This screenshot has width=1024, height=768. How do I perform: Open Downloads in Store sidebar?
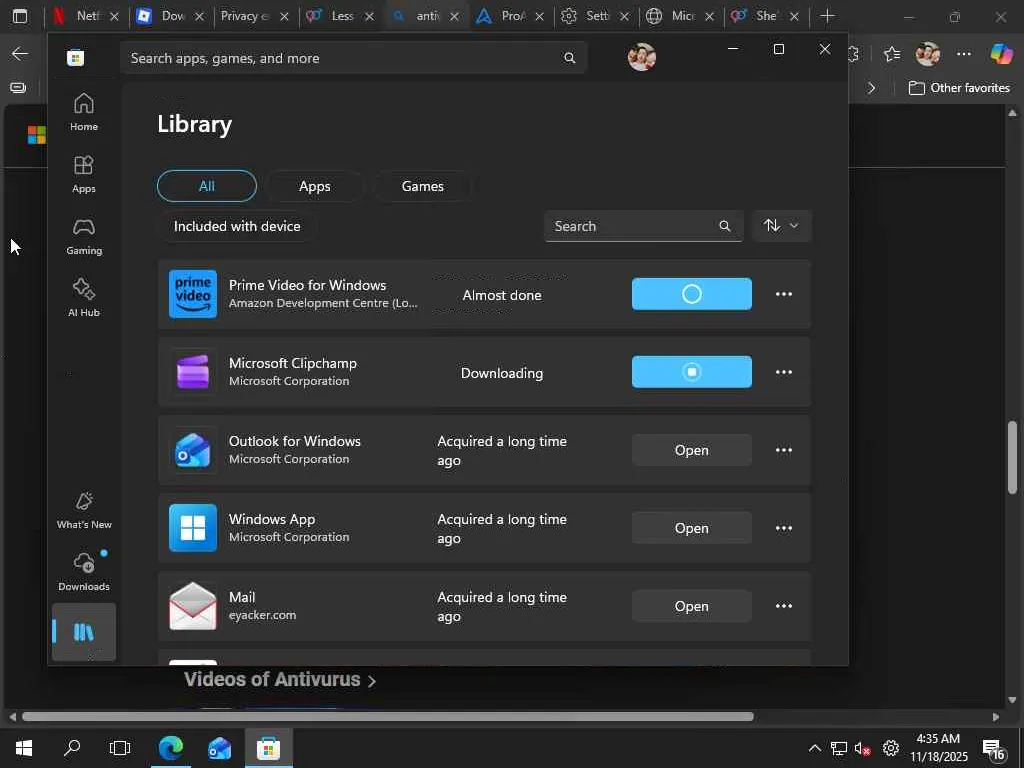tap(84, 572)
